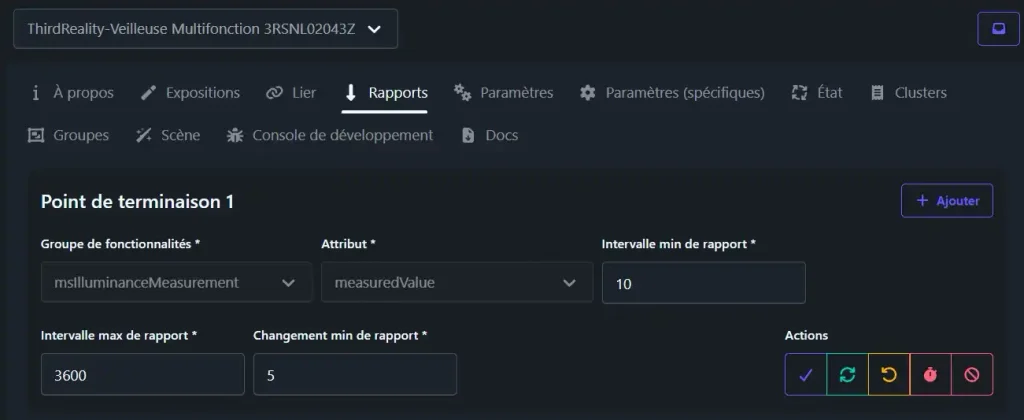
Task: Open the ThirdReality device selector dropdown
Action: pos(205,29)
